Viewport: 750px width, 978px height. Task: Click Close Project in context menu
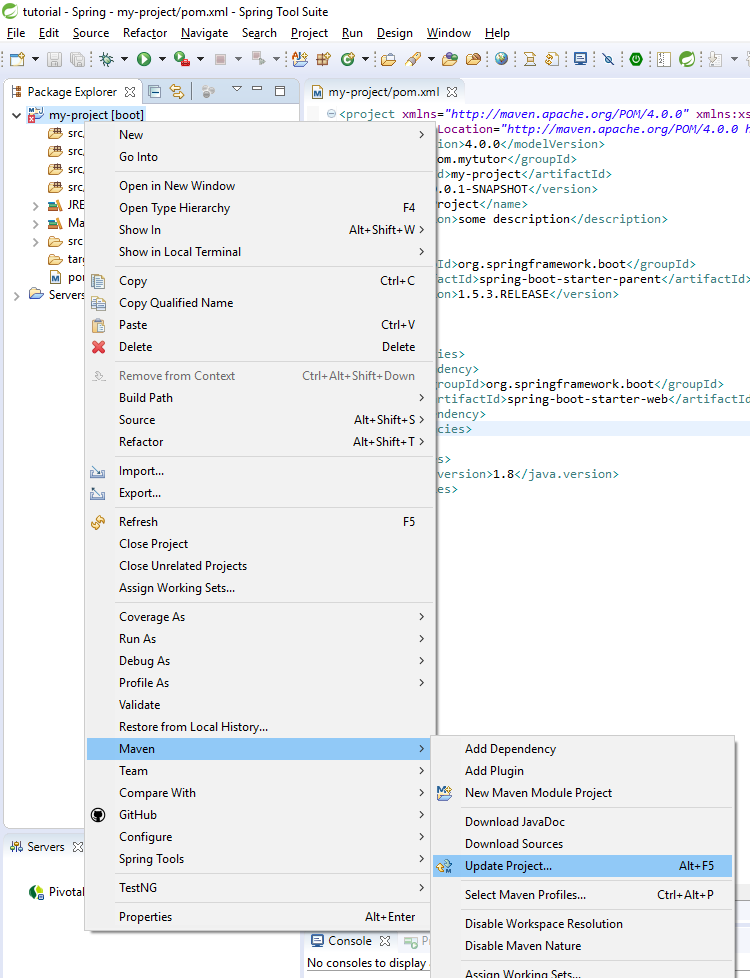coord(259,544)
